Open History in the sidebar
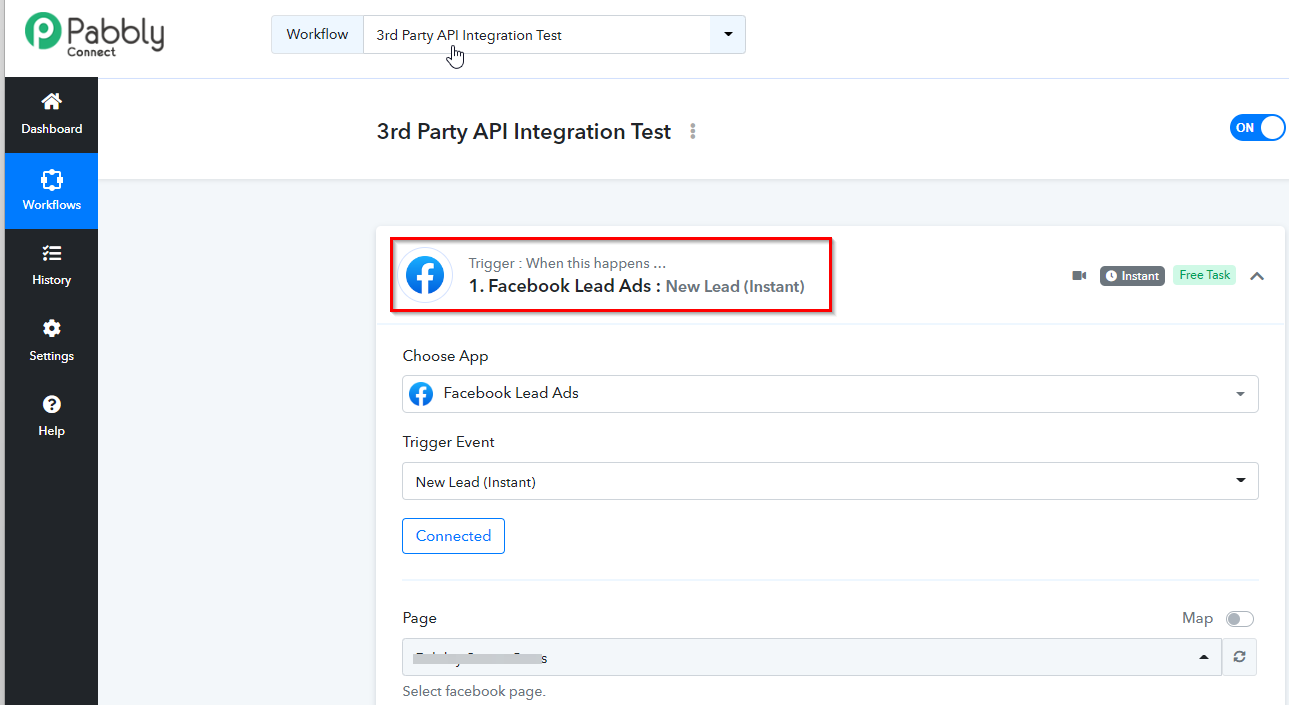The image size is (1289, 705). tap(51, 266)
